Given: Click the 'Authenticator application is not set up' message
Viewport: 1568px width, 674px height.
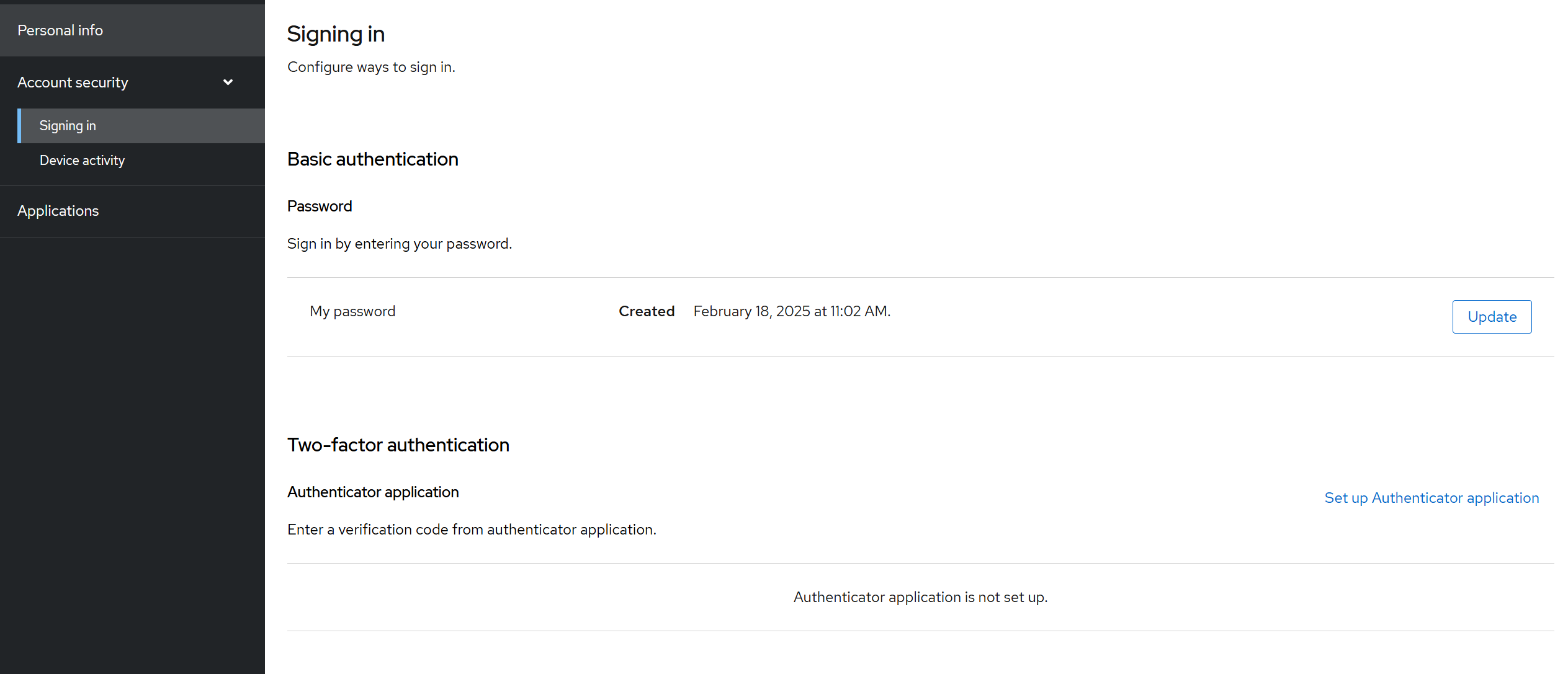Looking at the screenshot, I should pos(920,597).
